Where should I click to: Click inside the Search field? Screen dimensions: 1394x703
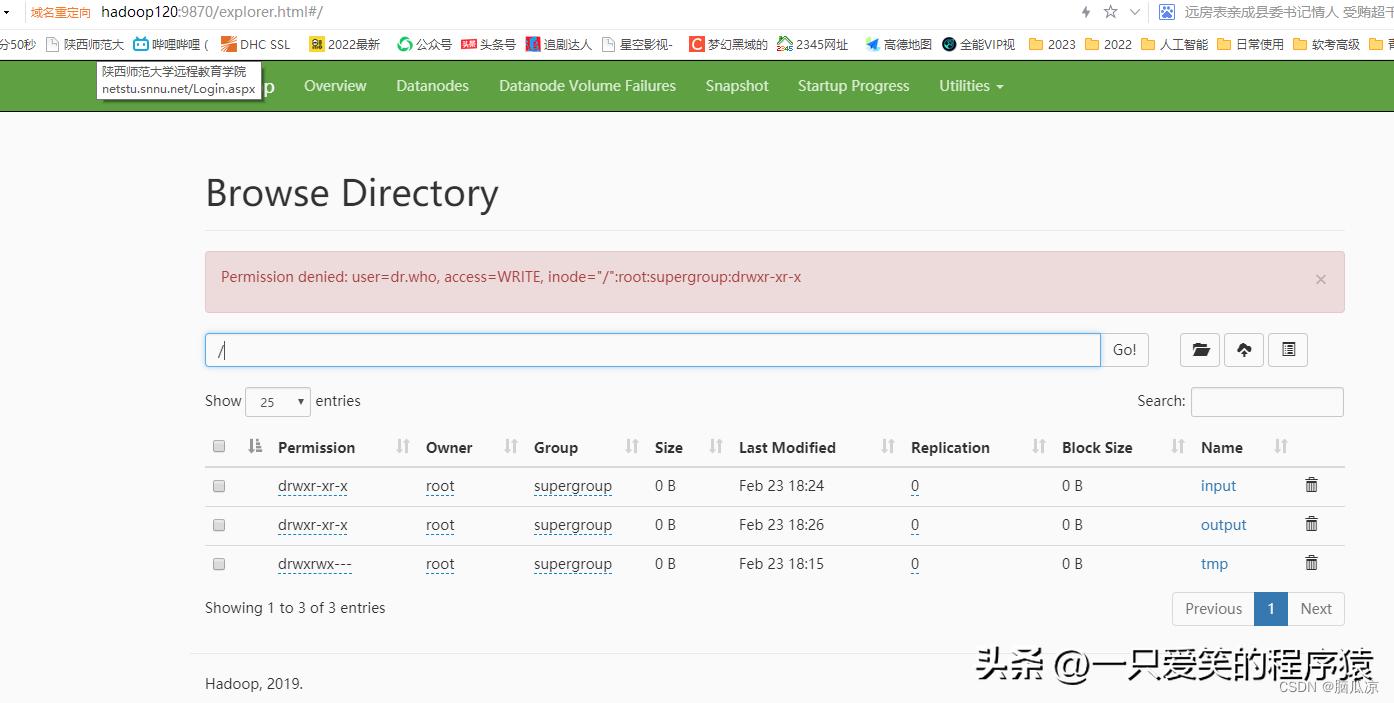coord(1266,401)
